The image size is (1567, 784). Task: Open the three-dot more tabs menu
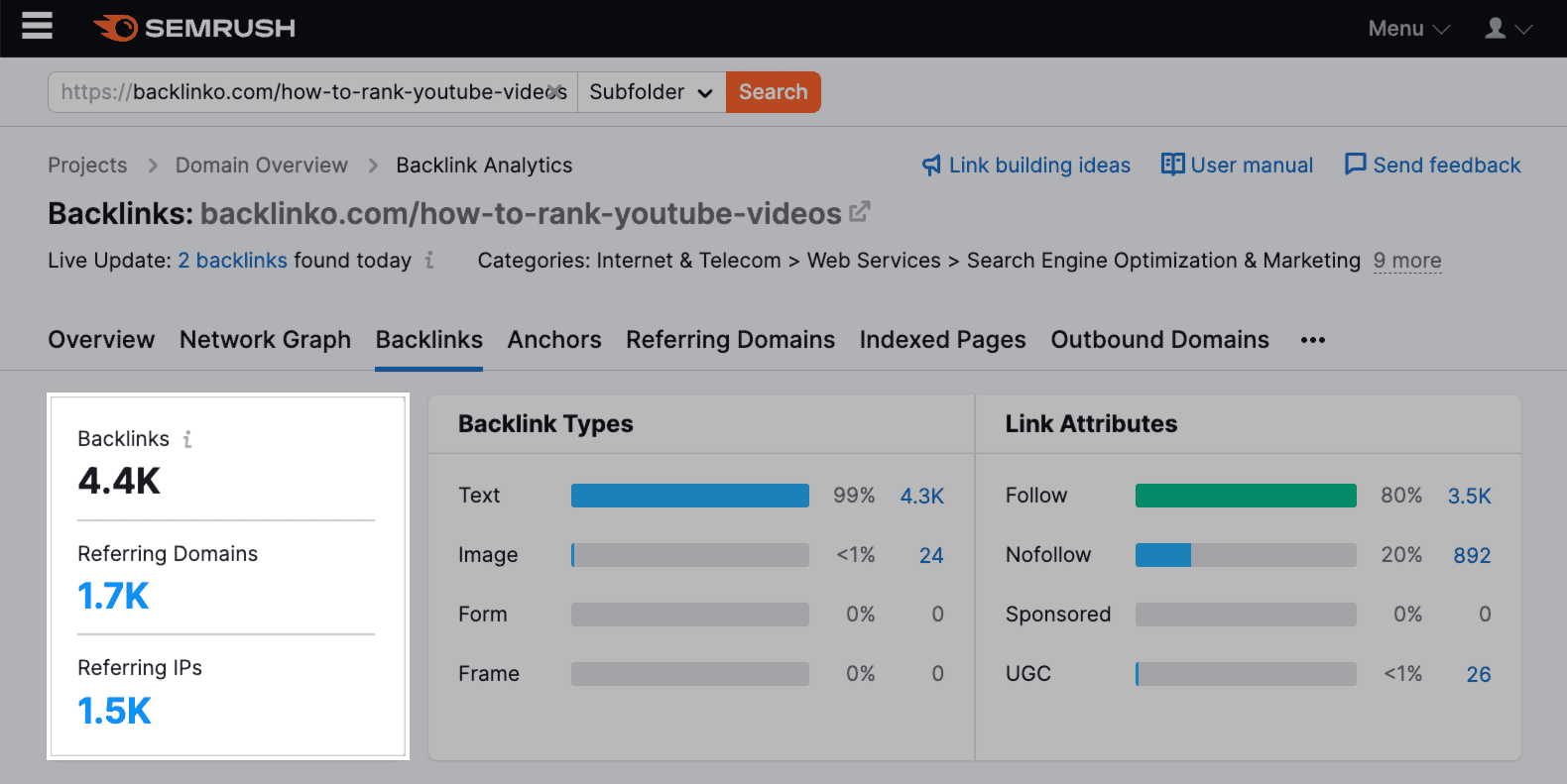[1313, 340]
